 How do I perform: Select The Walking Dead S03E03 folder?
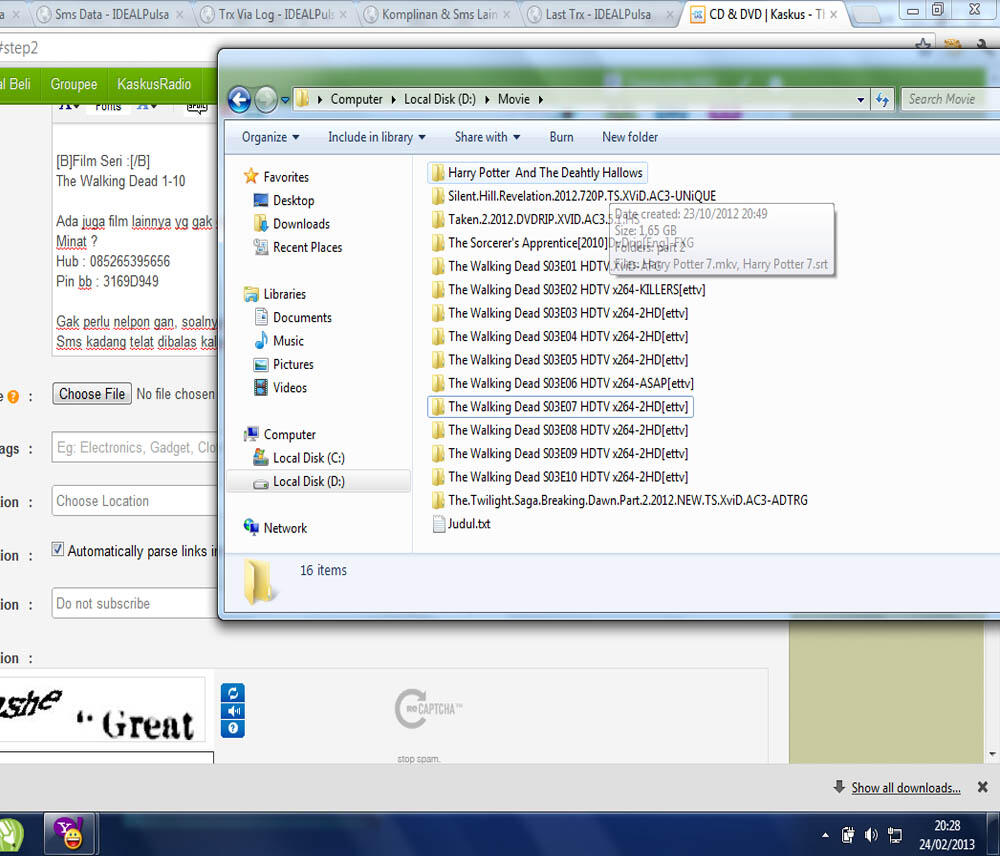click(560, 313)
